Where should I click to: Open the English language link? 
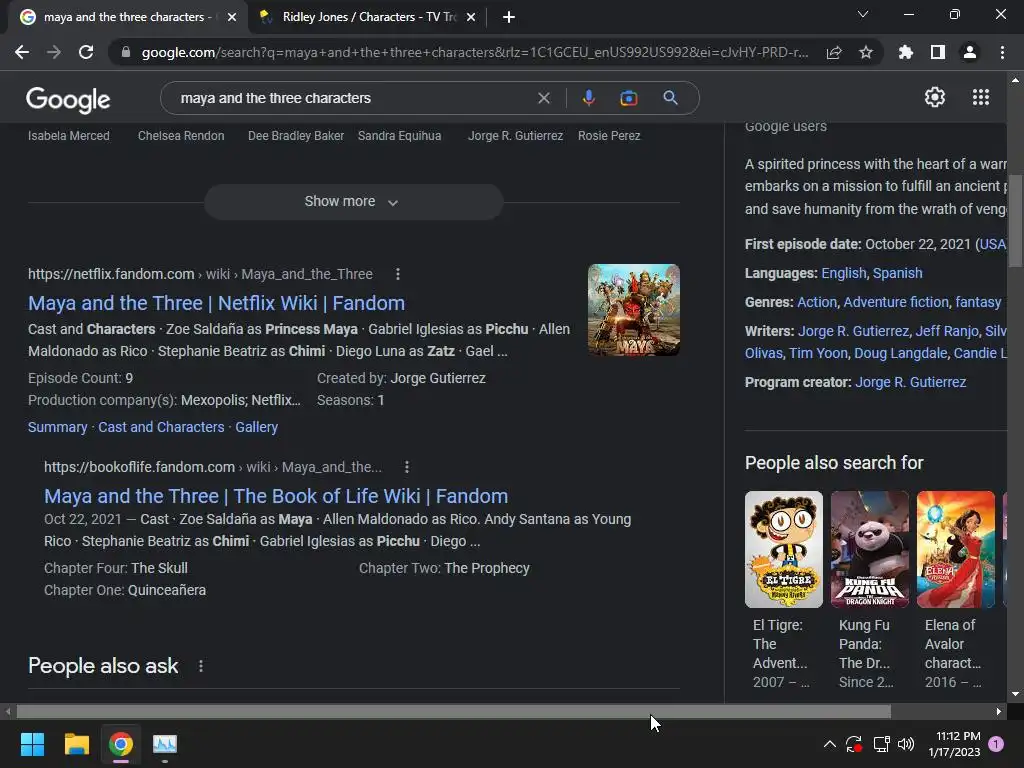click(x=843, y=273)
